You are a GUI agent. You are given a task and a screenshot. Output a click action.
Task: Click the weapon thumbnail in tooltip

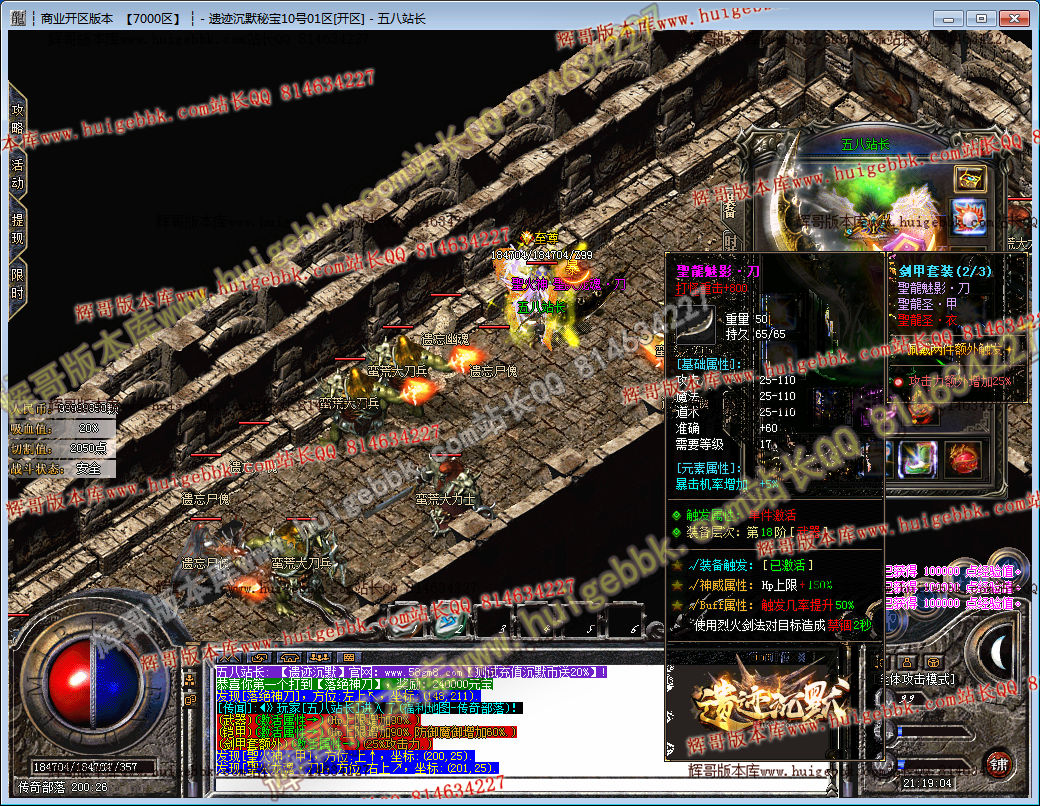coord(696,324)
